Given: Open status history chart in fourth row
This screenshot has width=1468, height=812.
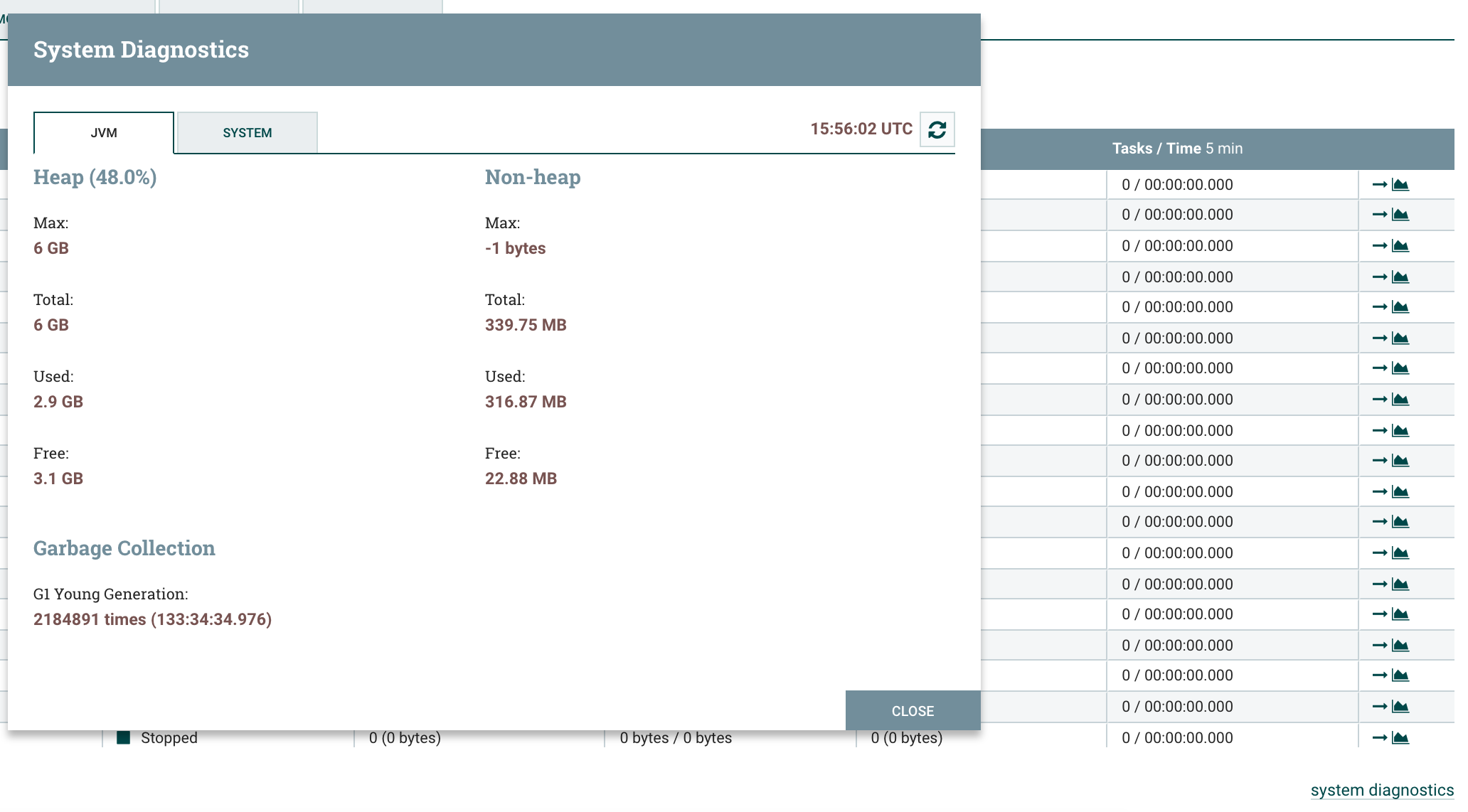Looking at the screenshot, I should tap(1400, 277).
